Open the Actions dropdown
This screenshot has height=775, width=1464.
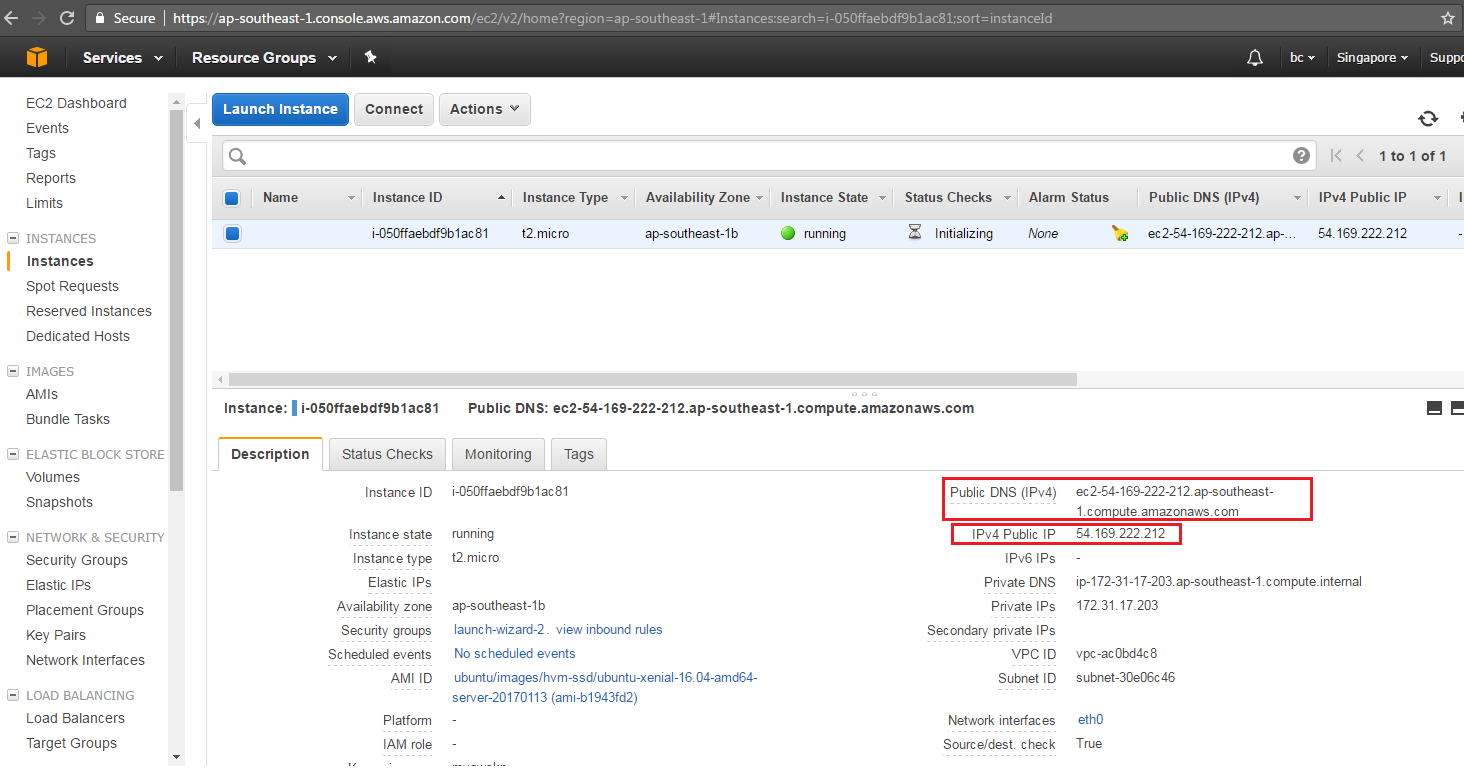(x=484, y=109)
